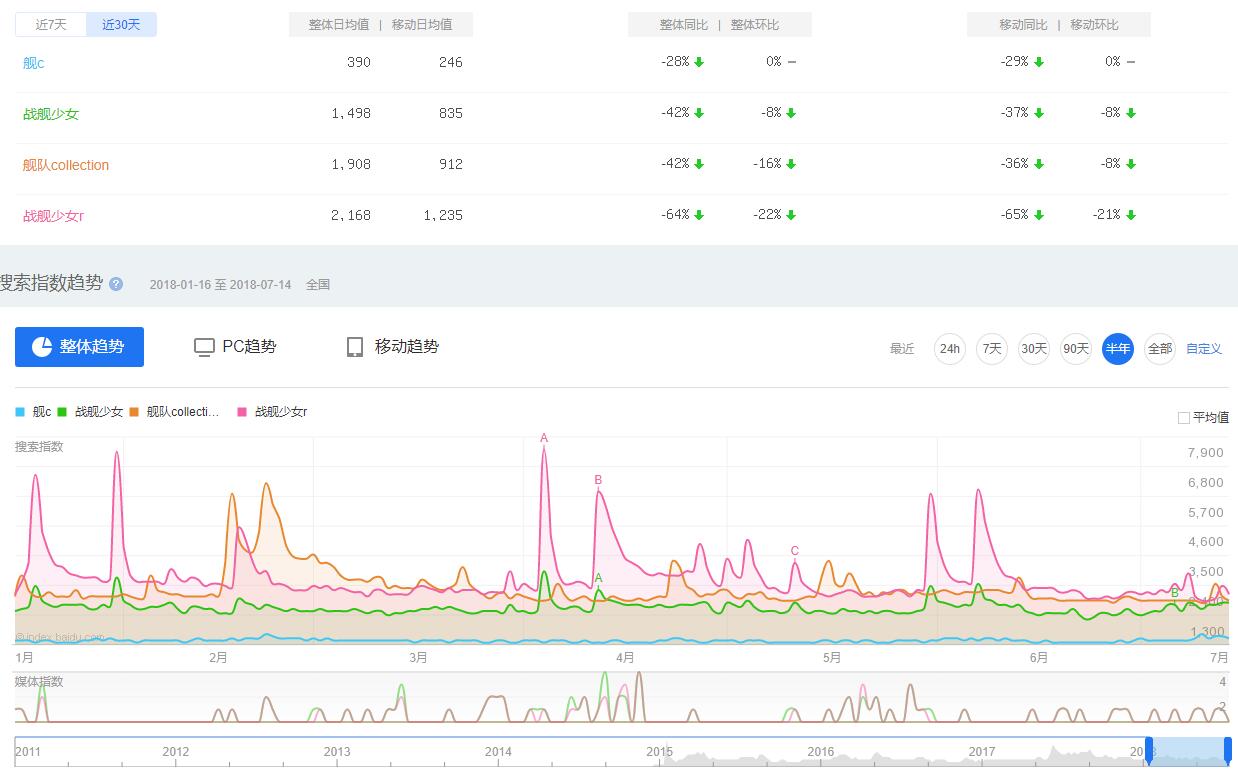Toggle the 舰c blue legend marker

click(20, 412)
